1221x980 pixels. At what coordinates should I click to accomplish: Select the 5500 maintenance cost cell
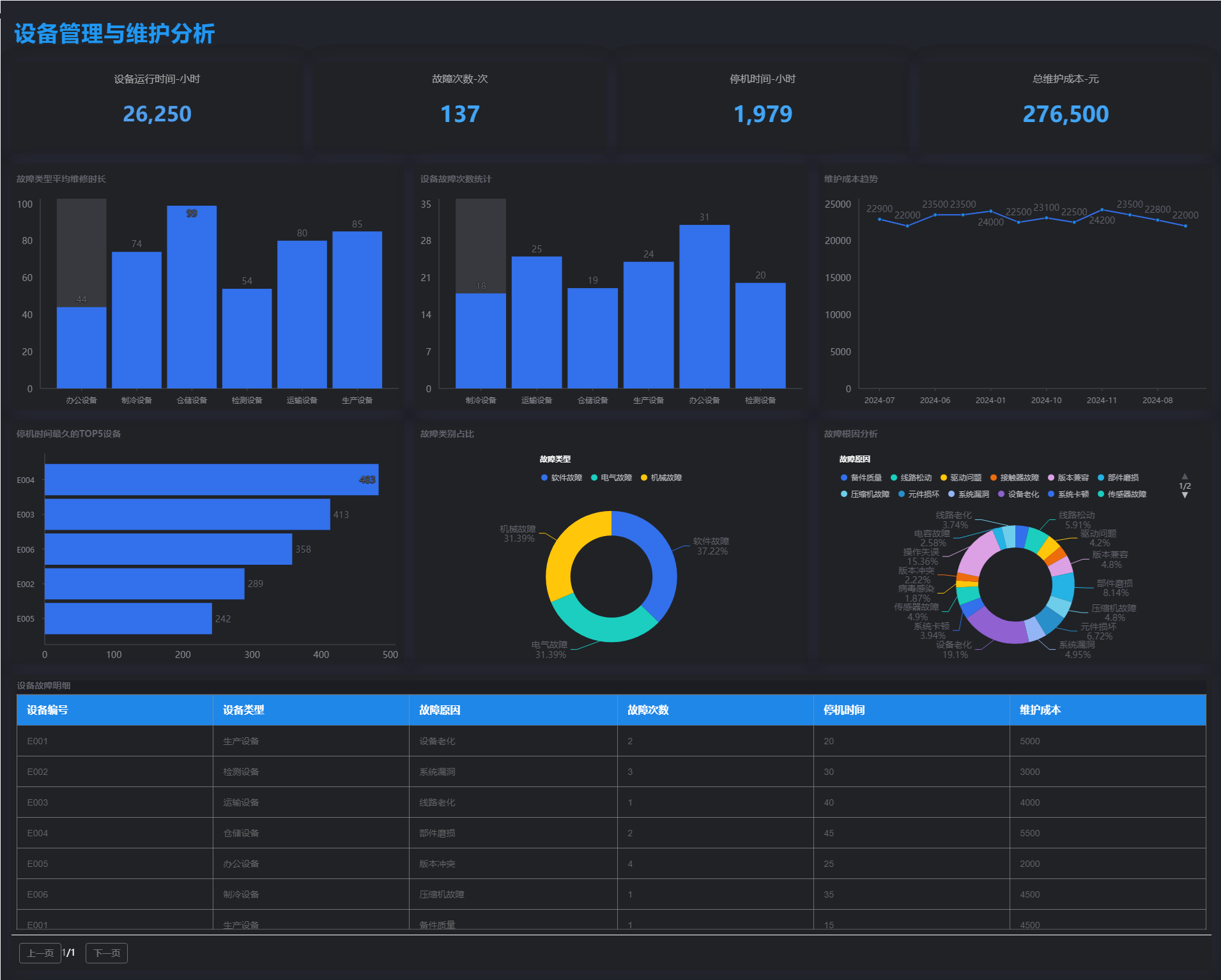[x=1108, y=833]
